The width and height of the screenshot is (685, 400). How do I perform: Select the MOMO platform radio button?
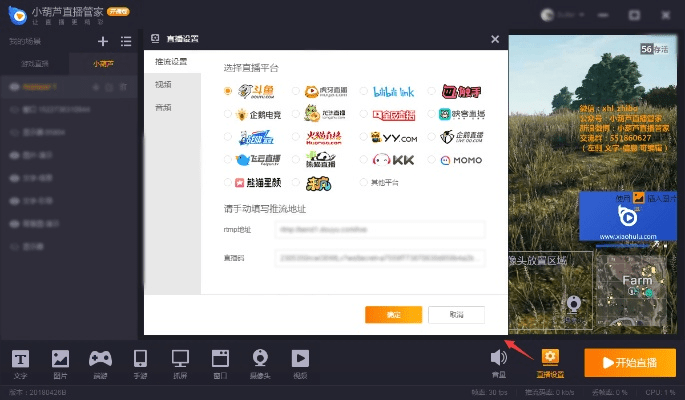tap(432, 159)
